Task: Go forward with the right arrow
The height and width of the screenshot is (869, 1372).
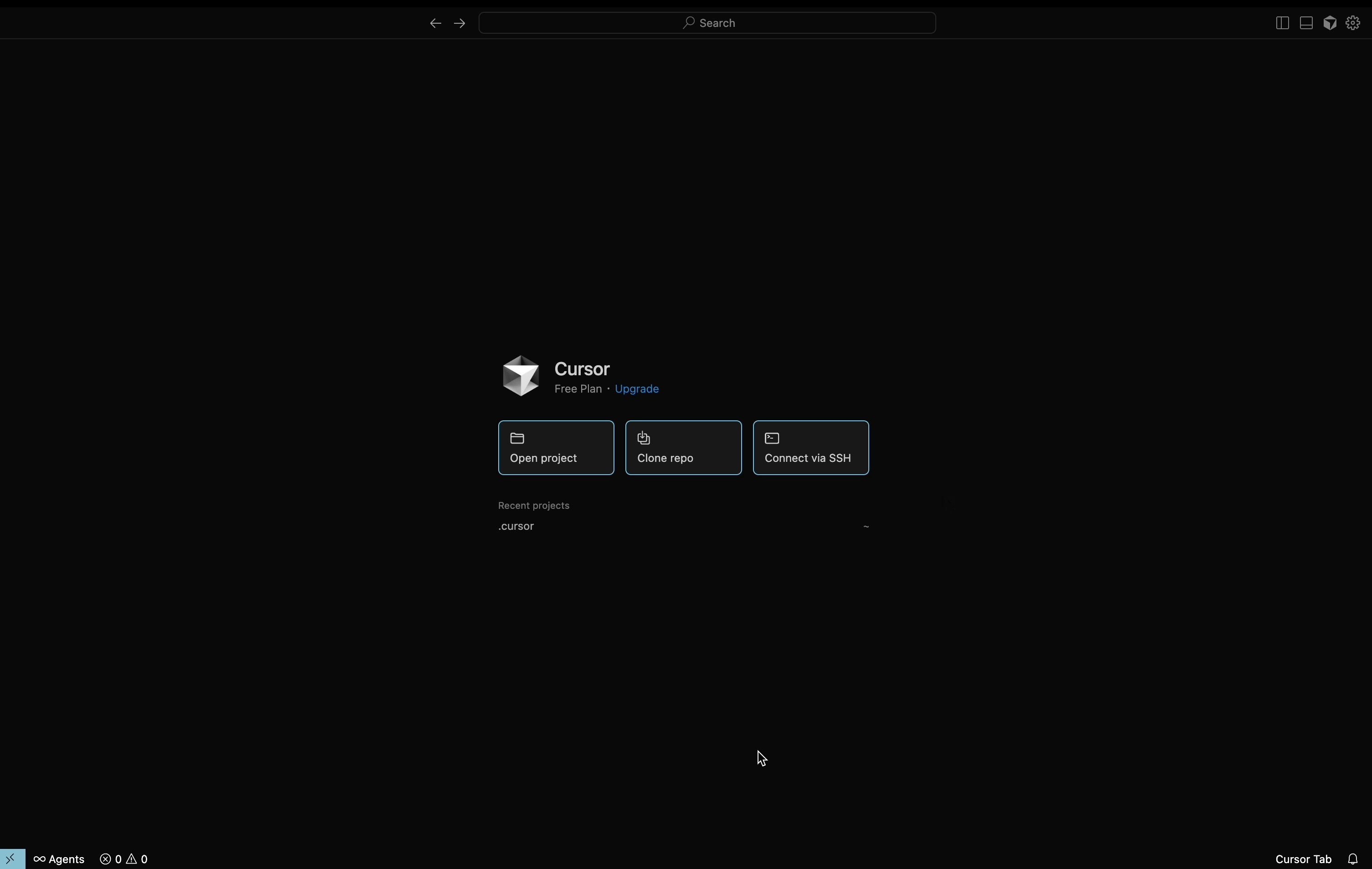Action: (460, 23)
